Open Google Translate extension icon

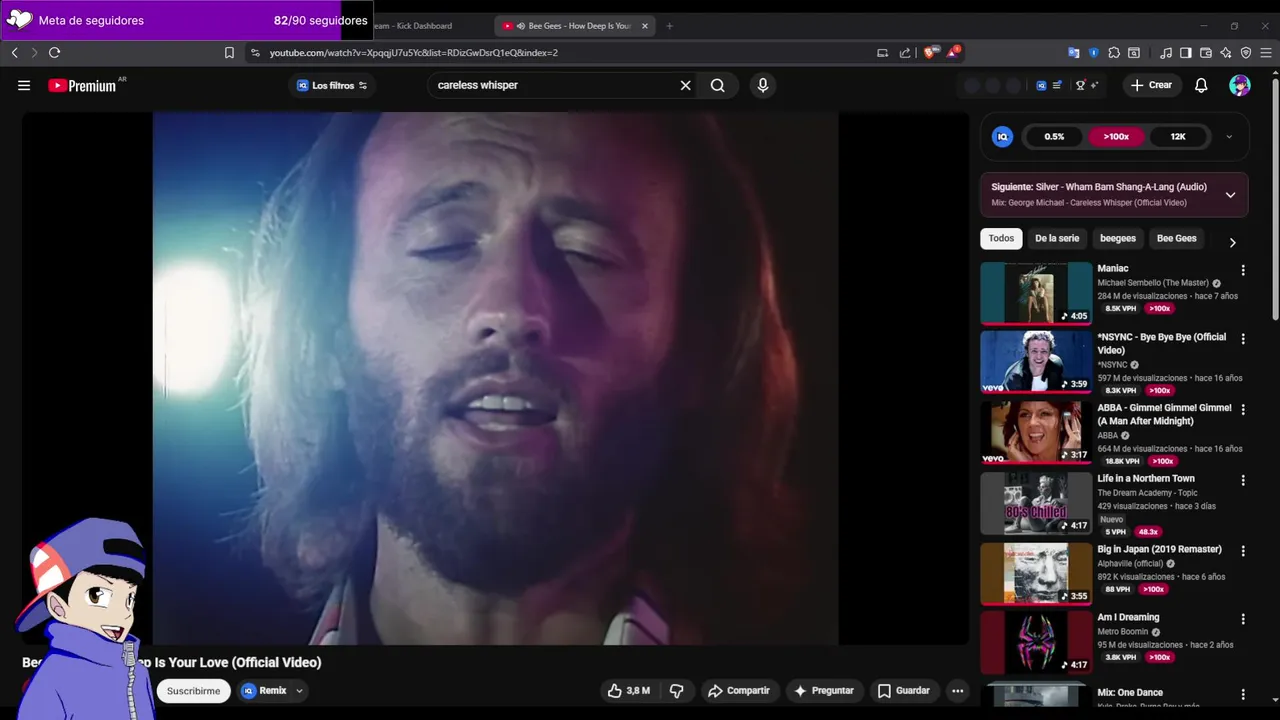pos(1074,53)
